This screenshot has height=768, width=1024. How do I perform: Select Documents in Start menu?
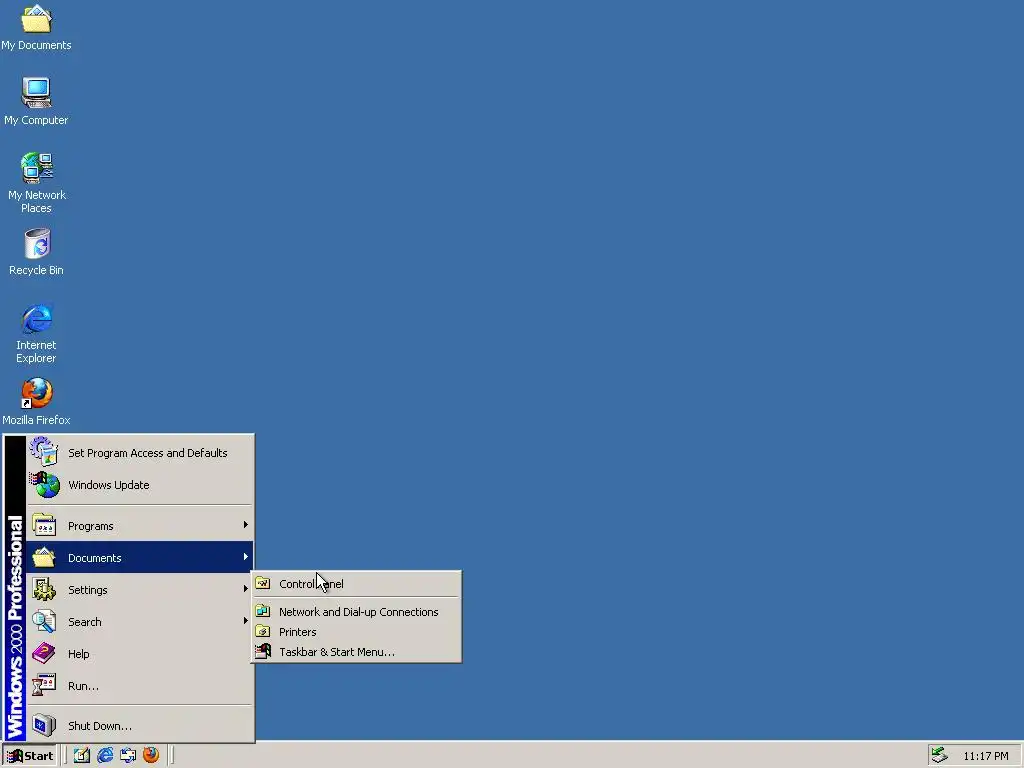coord(140,557)
